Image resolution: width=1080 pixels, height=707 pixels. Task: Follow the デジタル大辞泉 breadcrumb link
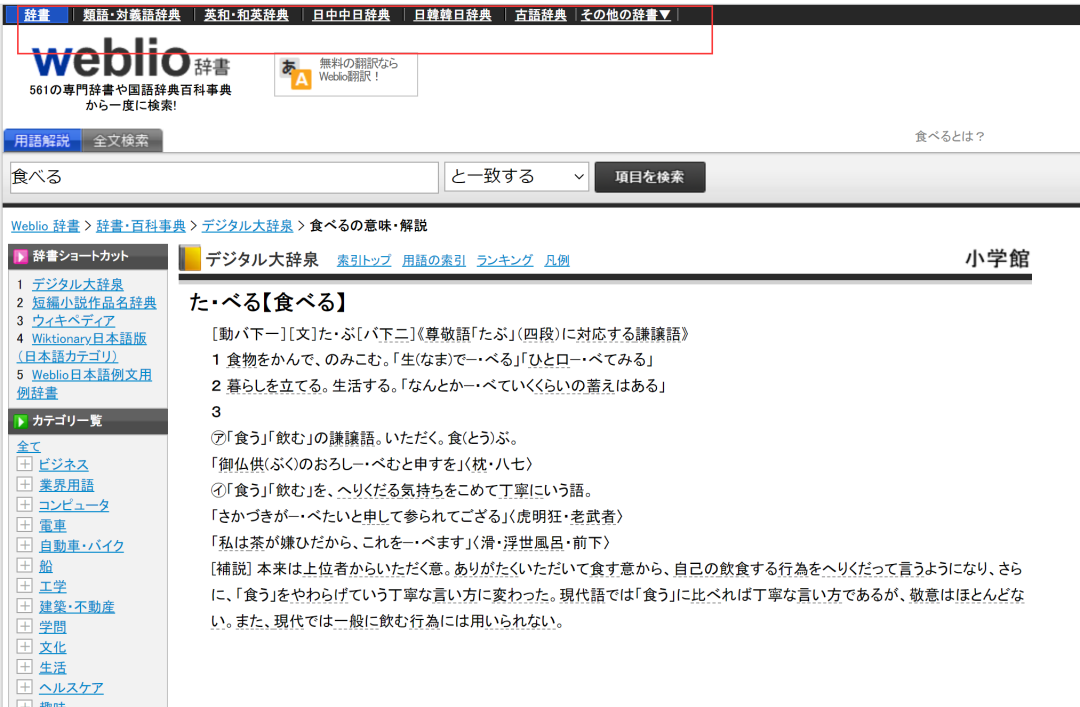pos(247,226)
